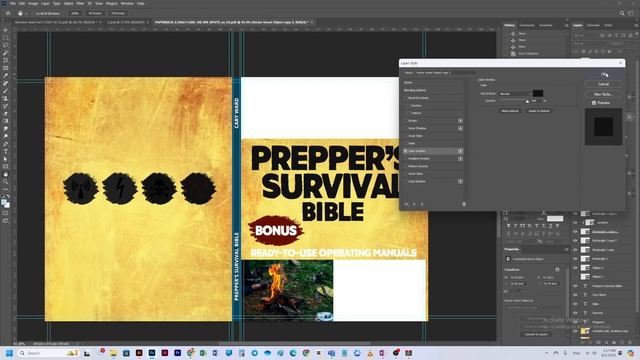Hide the Bible text layer
The image size is (640, 360).
coord(575,304)
